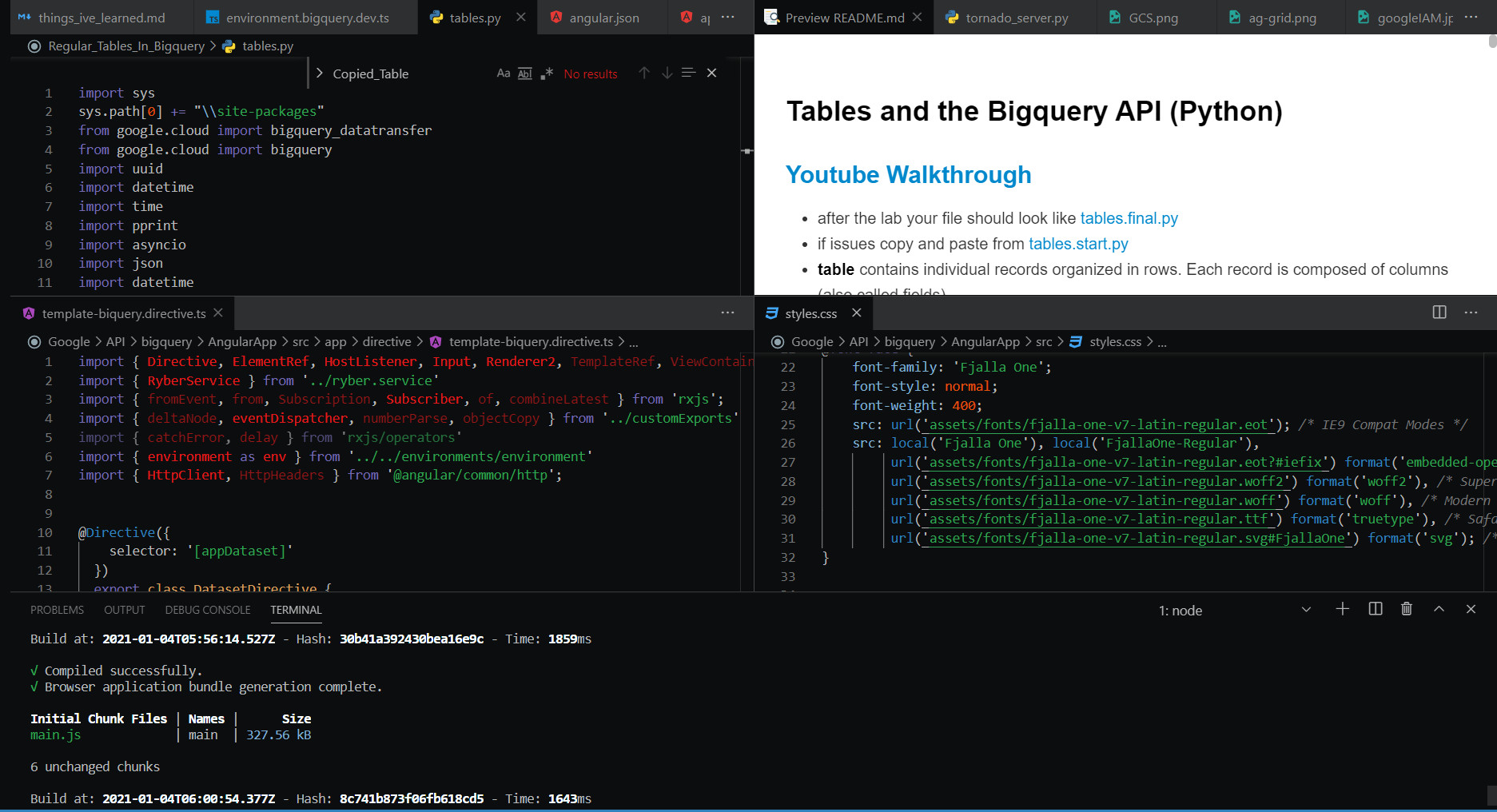Image resolution: width=1497 pixels, height=812 pixels.
Task: Open the '1: node' terminal selector dropdown
Action: point(1235,611)
